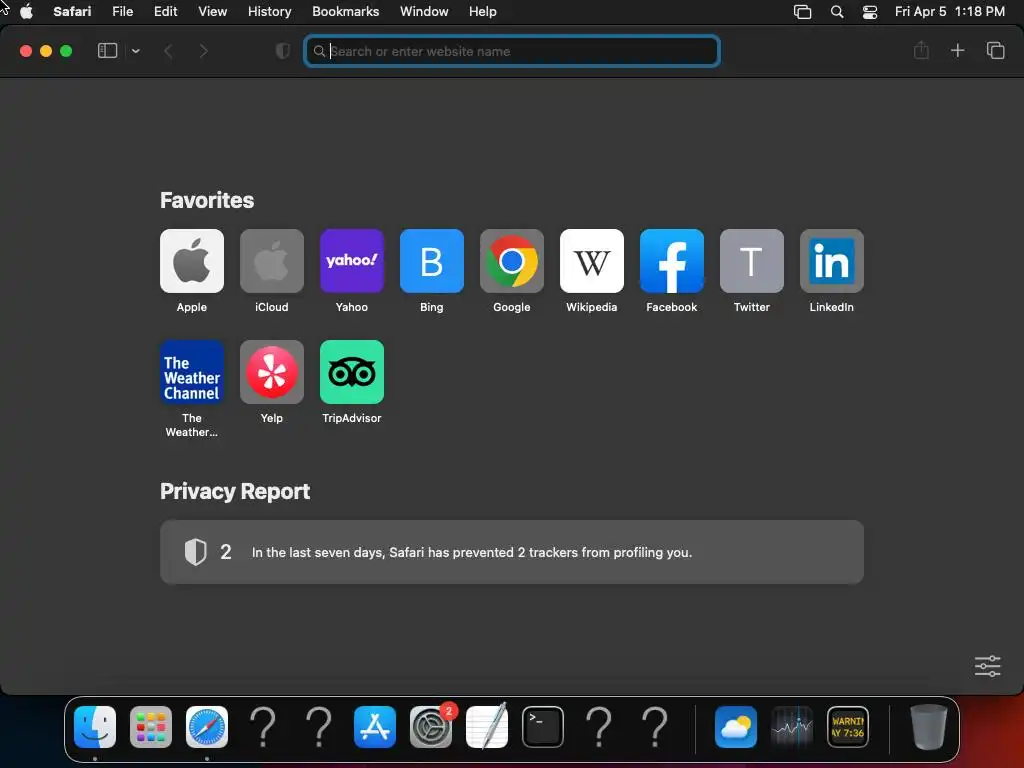Viewport: 1024px width, 768px height.
Task: Open Console app from the Dock
Action: click(x=848, y=727)
